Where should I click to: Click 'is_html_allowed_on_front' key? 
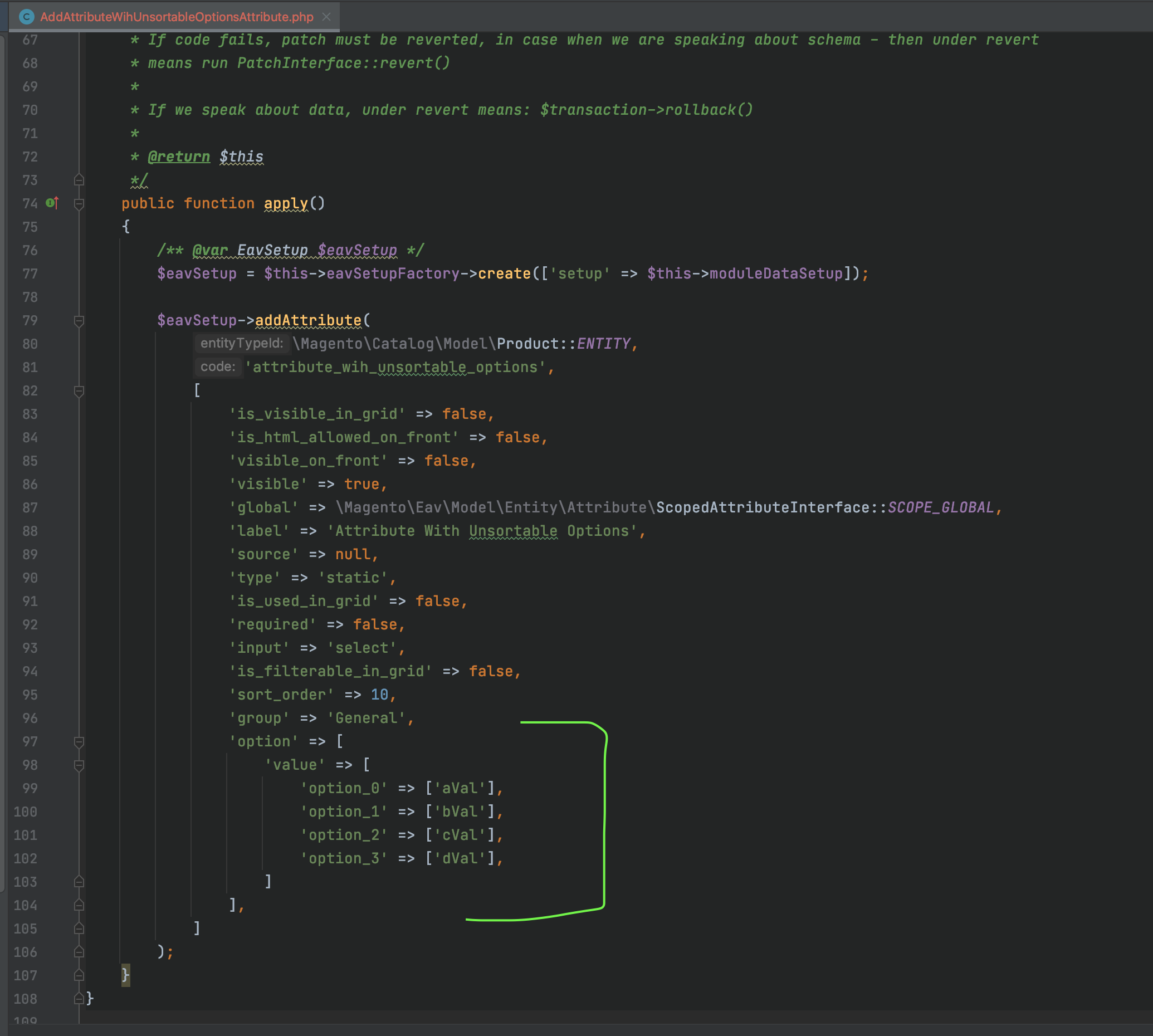pyautogui.click(x=344, y=437)
